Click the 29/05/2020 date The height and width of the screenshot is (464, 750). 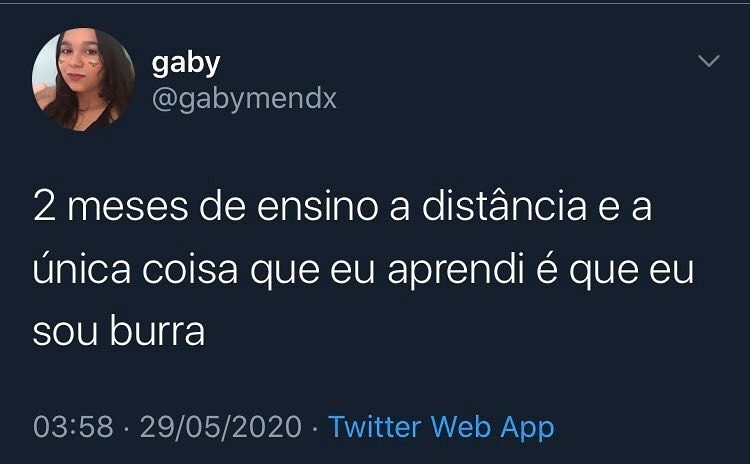point(221,427)
